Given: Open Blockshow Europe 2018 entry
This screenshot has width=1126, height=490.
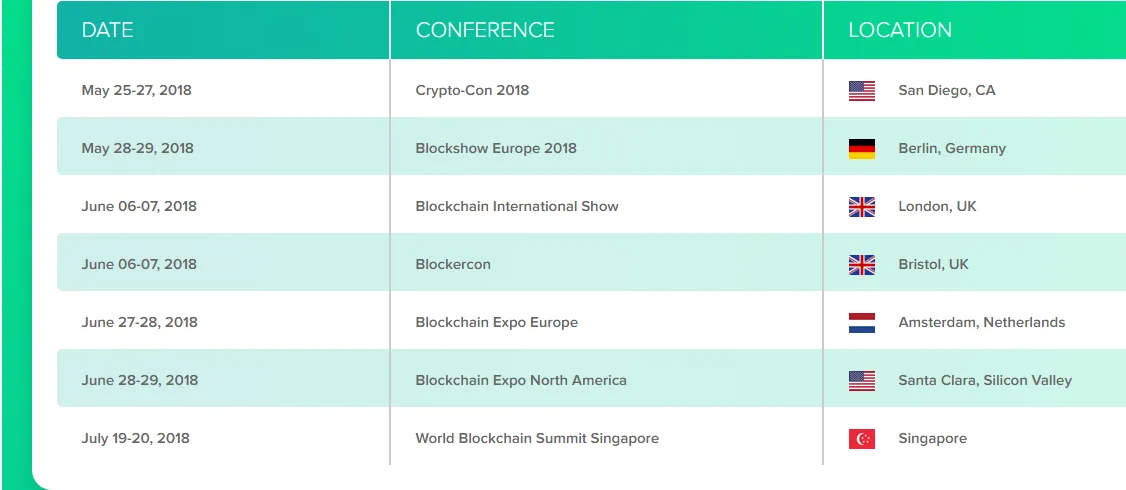Looking at the screenshot, I should (x=495, y=149).
